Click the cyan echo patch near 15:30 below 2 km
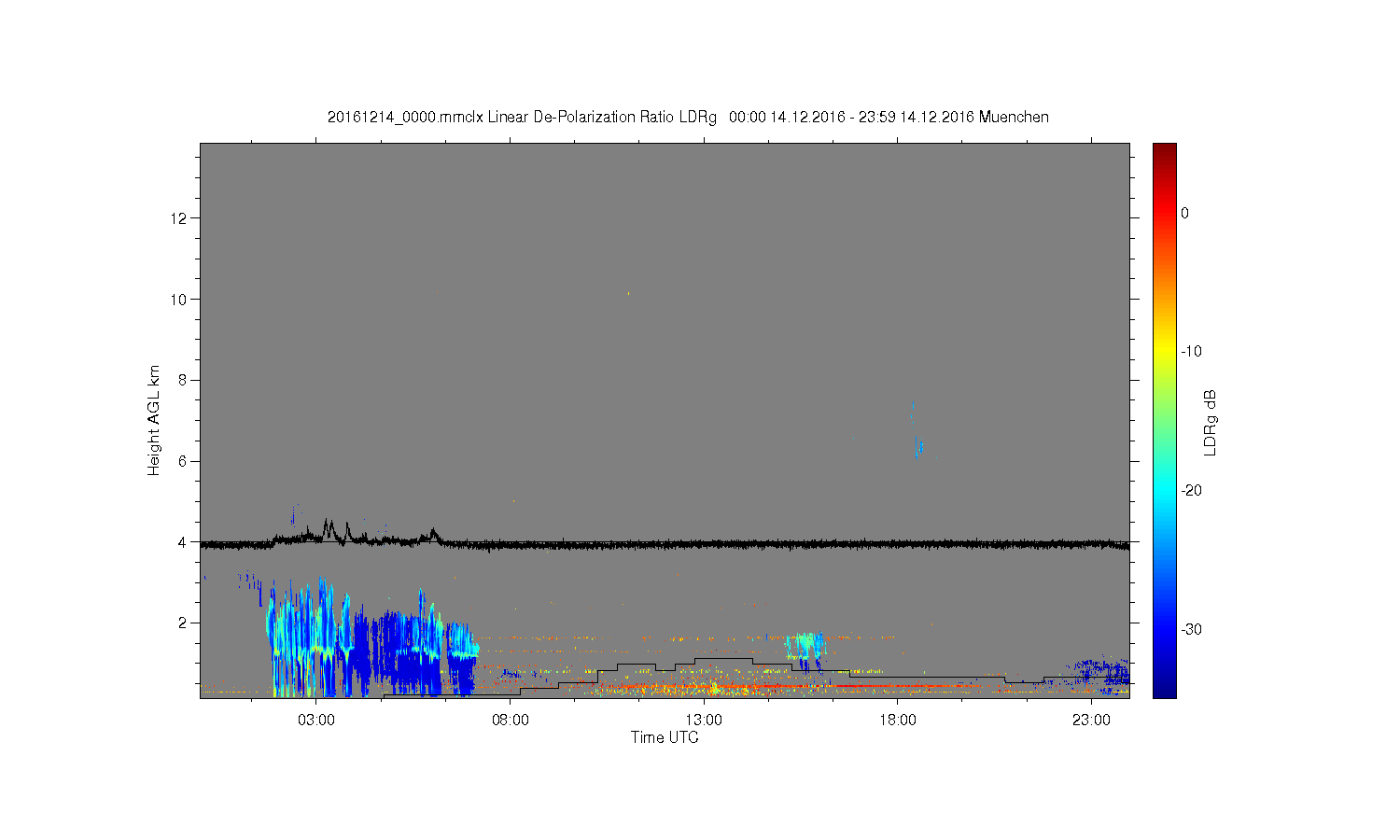 805,646
